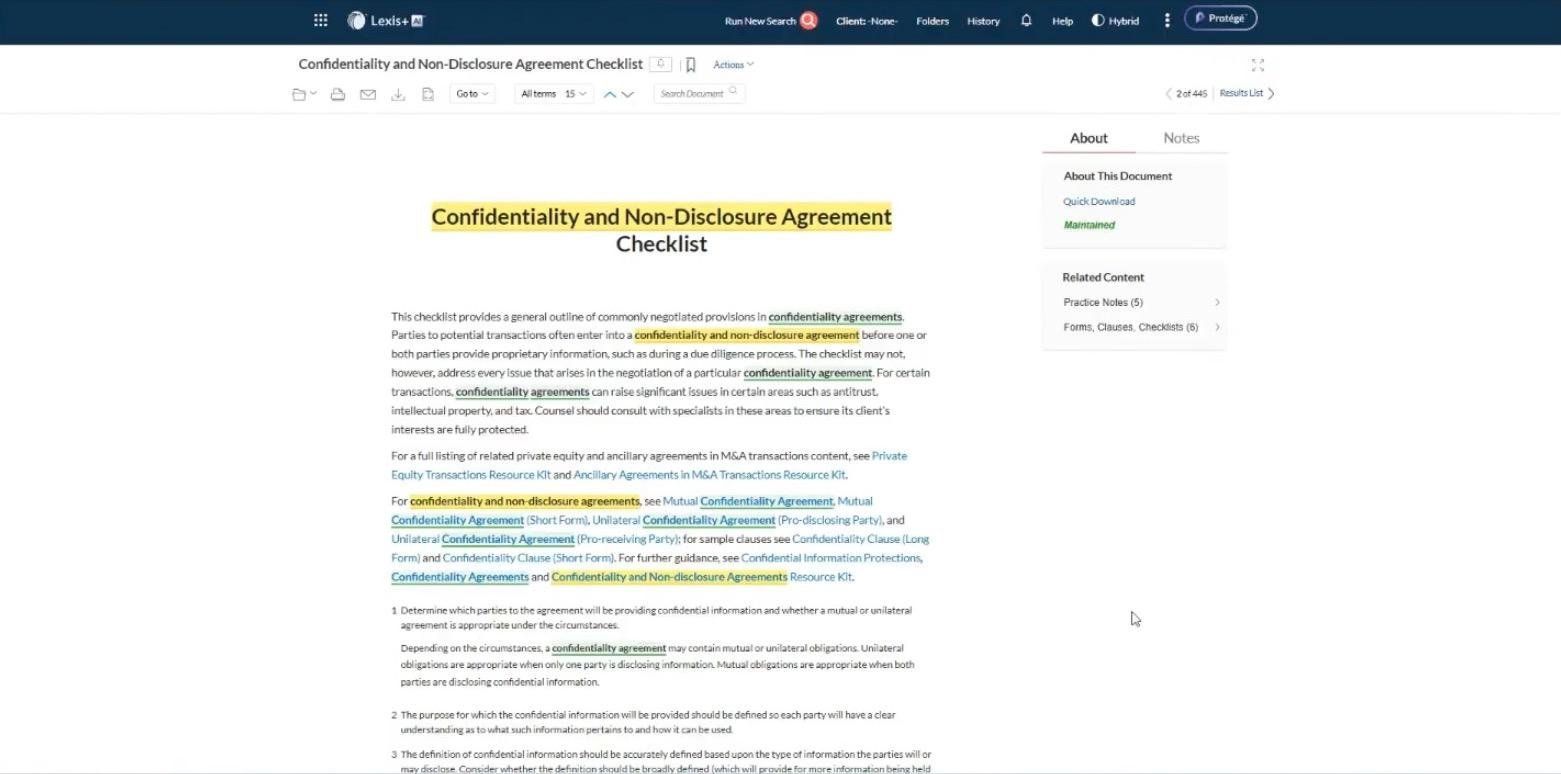1561x774 pixels.
Task: Open the All terms dropdown
Action: (x=554, y=94)
